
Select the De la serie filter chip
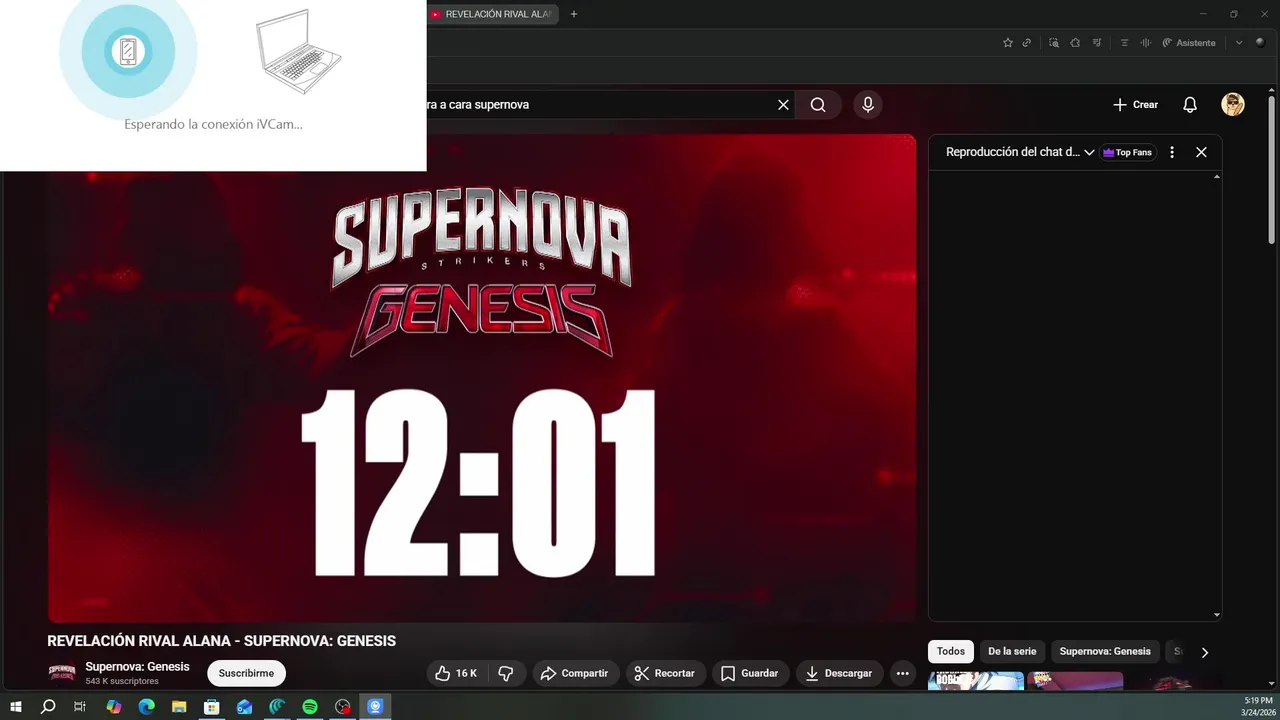1012,651
